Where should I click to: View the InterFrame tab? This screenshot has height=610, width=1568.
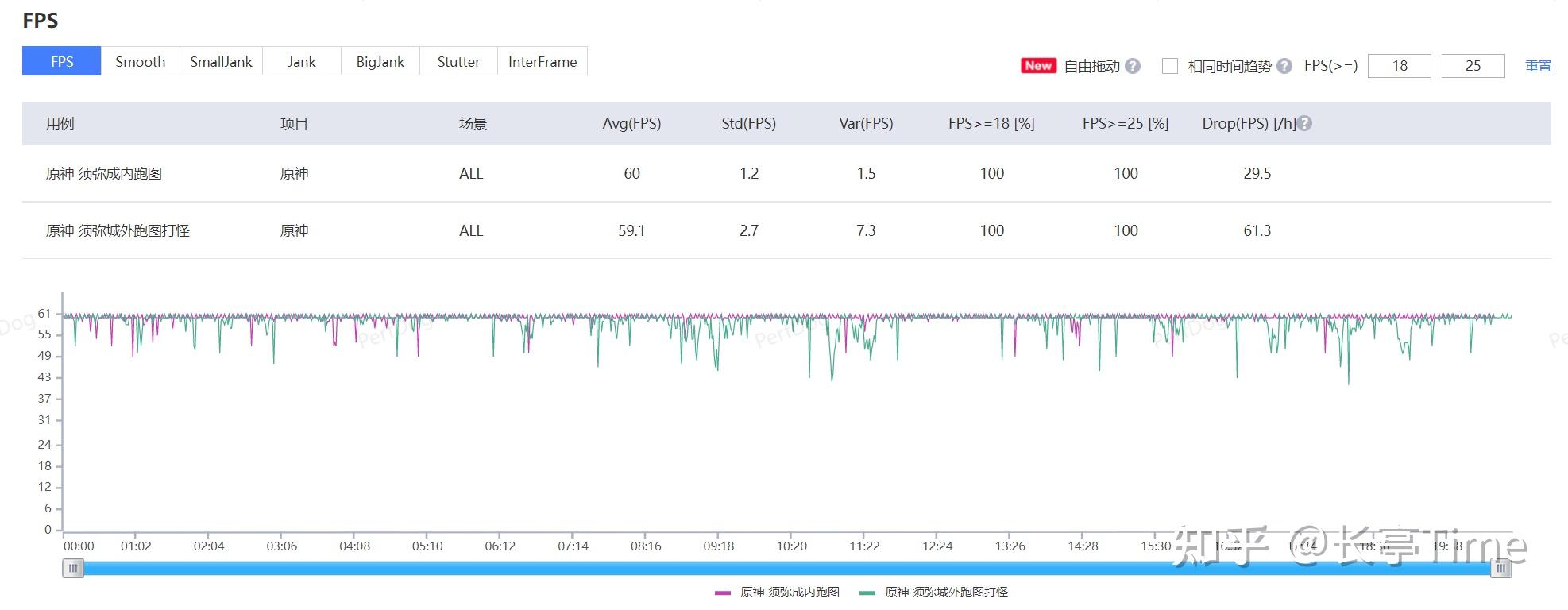(543, 61)
